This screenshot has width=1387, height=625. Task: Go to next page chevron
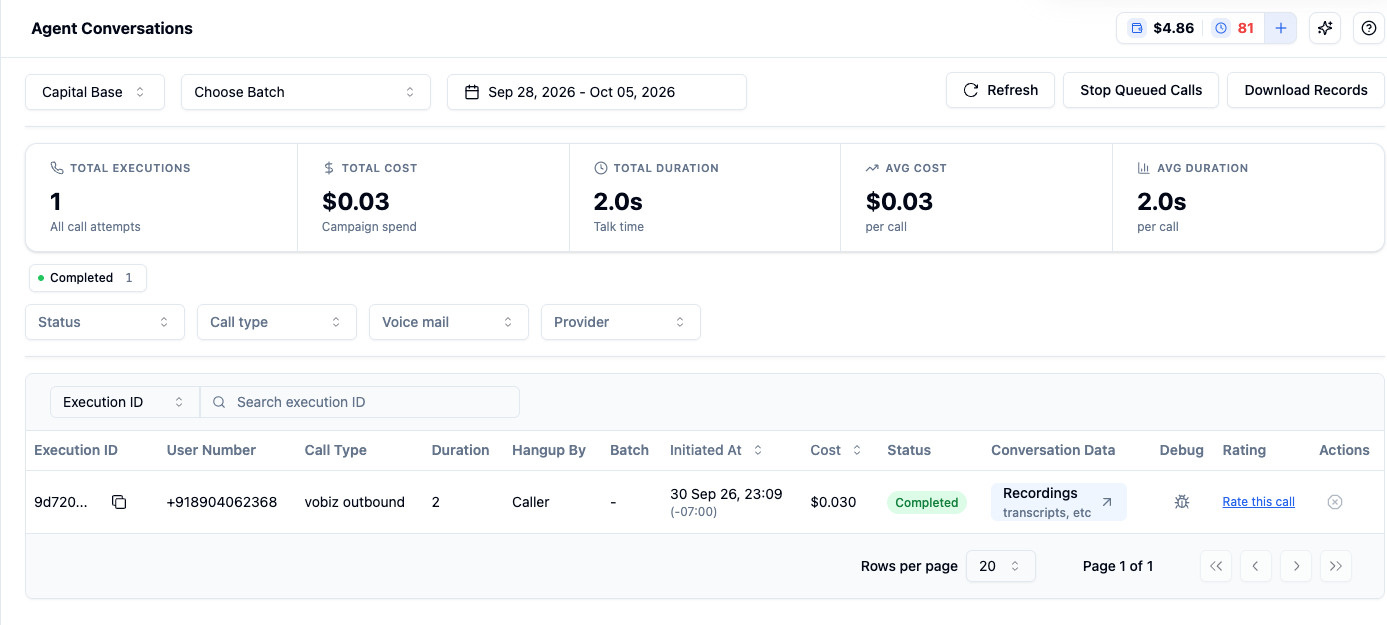[1296, 566]
